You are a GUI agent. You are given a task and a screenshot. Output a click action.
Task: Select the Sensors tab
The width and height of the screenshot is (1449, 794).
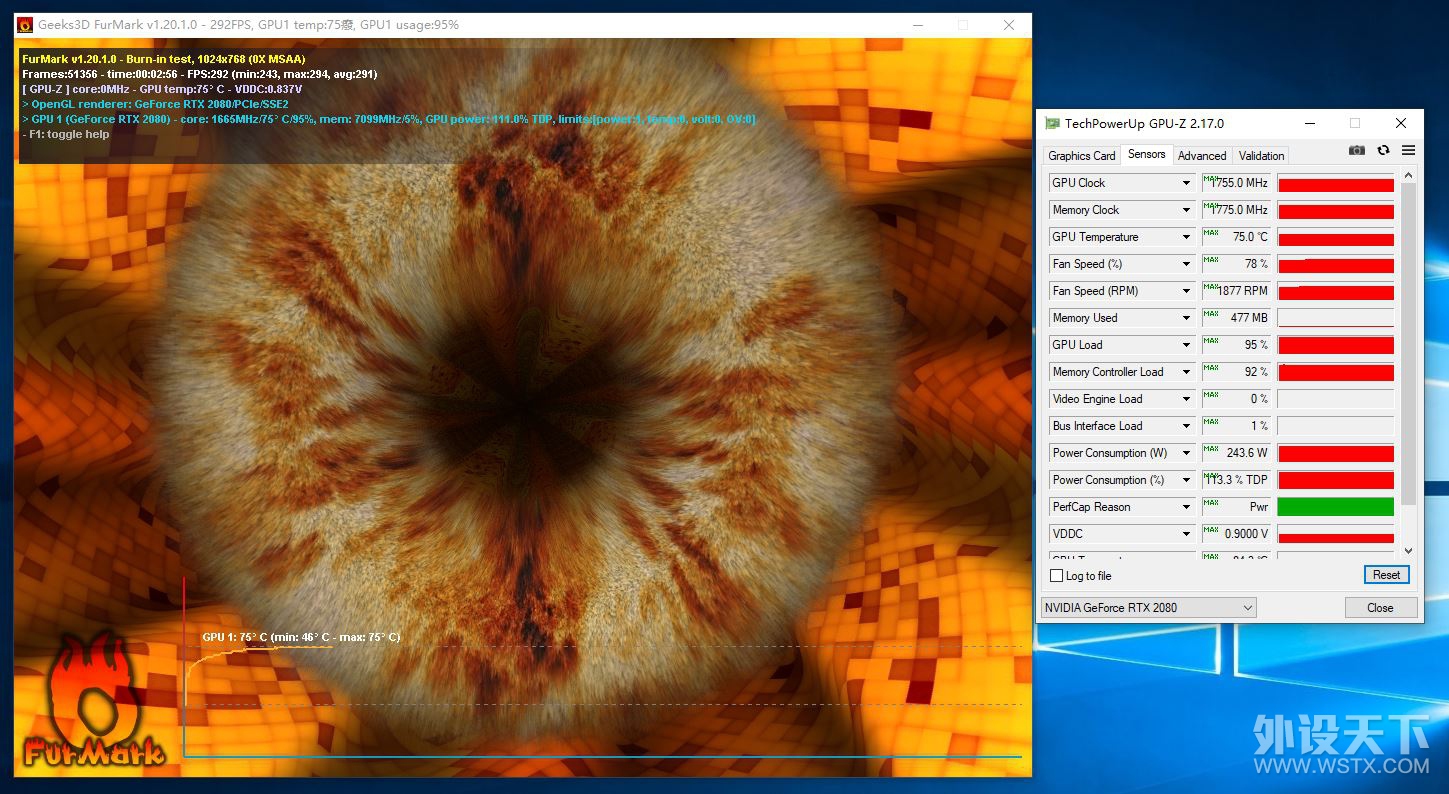(x=1146, y=154)
